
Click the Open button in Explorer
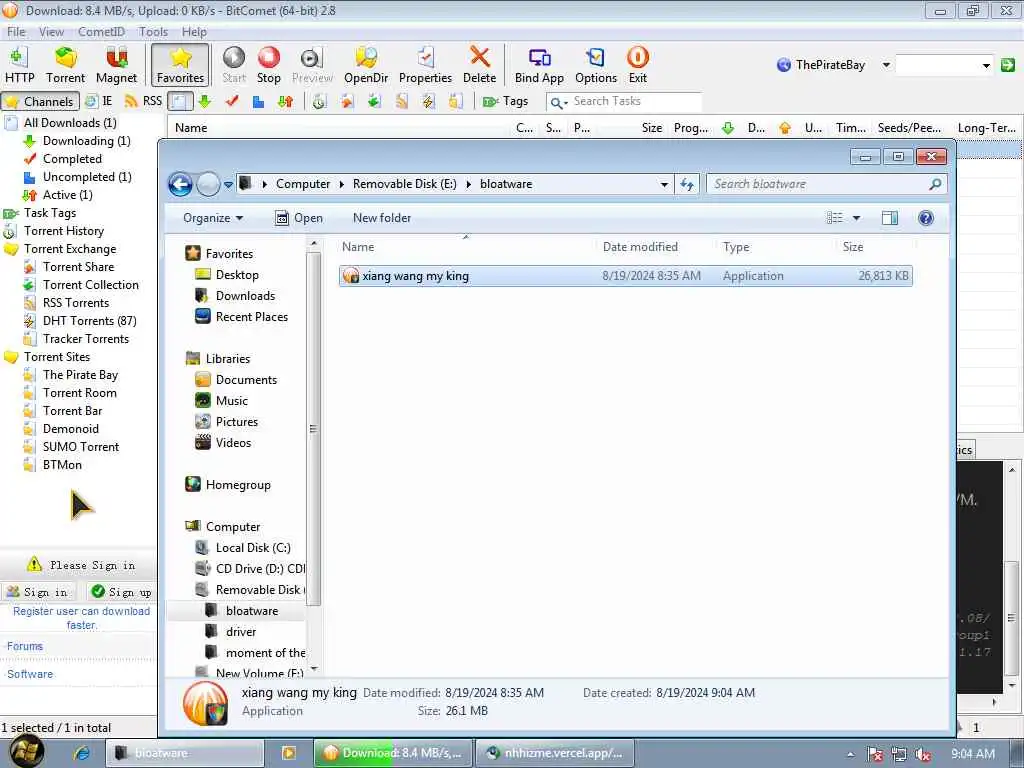tap(299, 218)
